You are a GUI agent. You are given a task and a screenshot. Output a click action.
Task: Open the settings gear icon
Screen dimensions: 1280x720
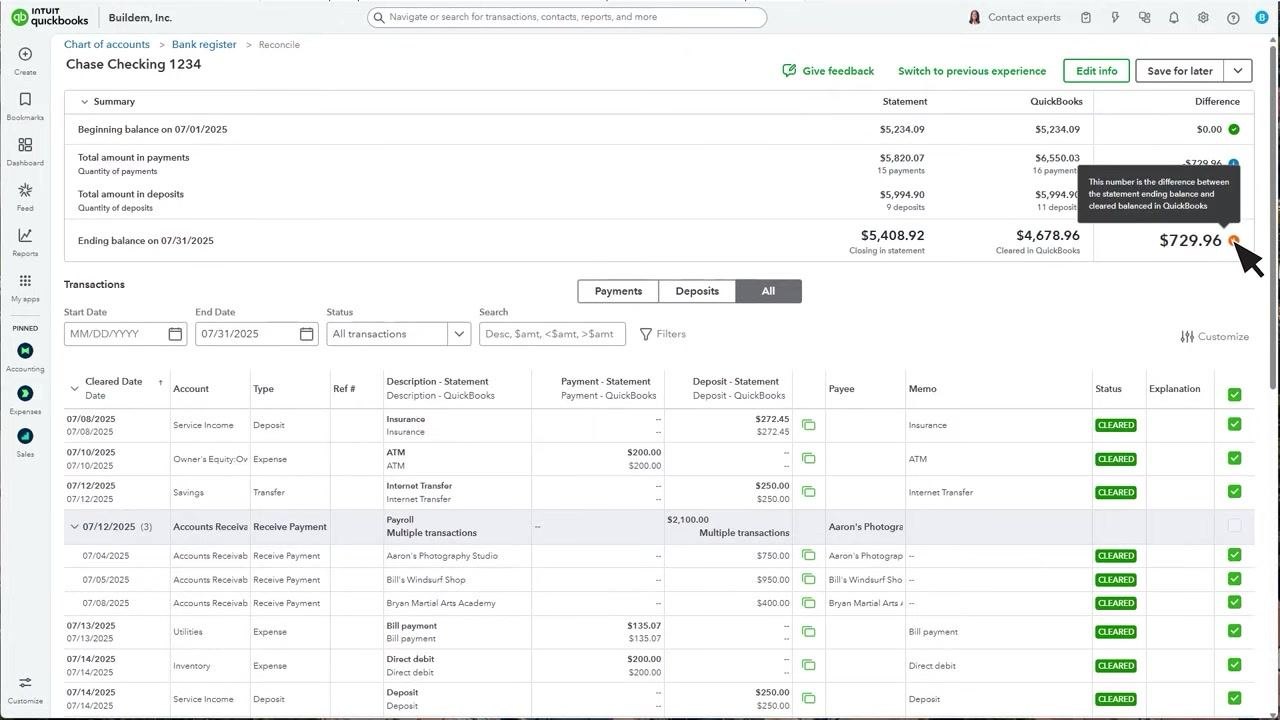click(1203, 17)
